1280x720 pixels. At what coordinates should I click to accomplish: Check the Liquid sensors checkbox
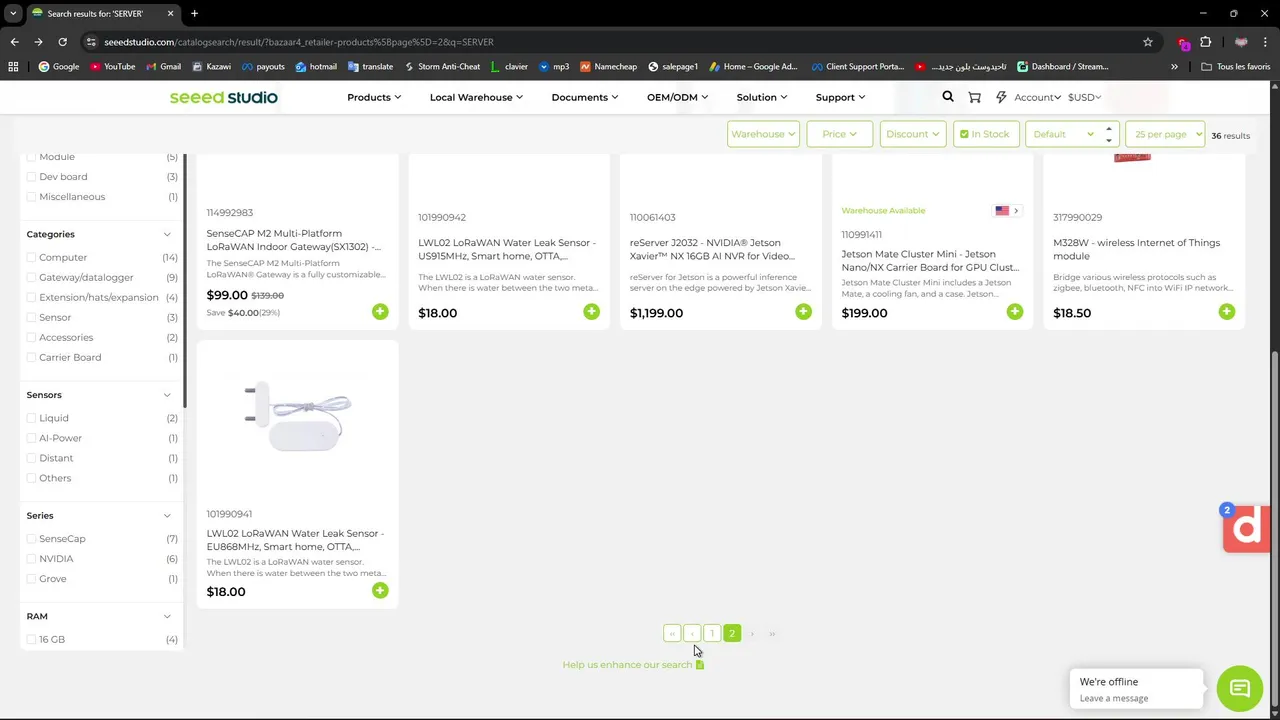point(31,418)
